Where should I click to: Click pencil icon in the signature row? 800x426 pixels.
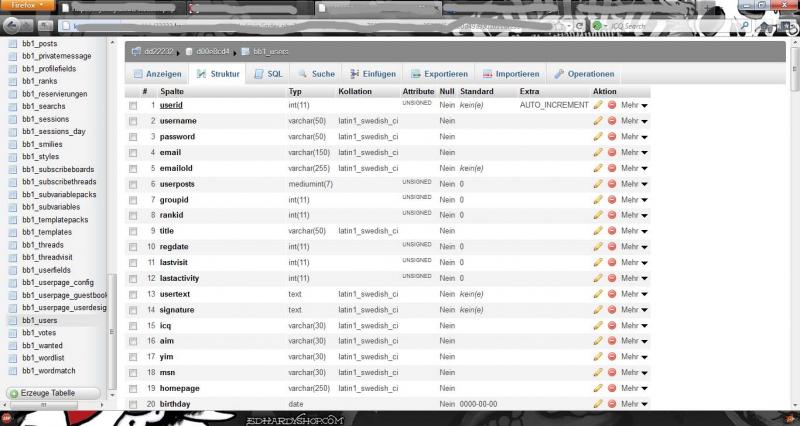point(598,310)
